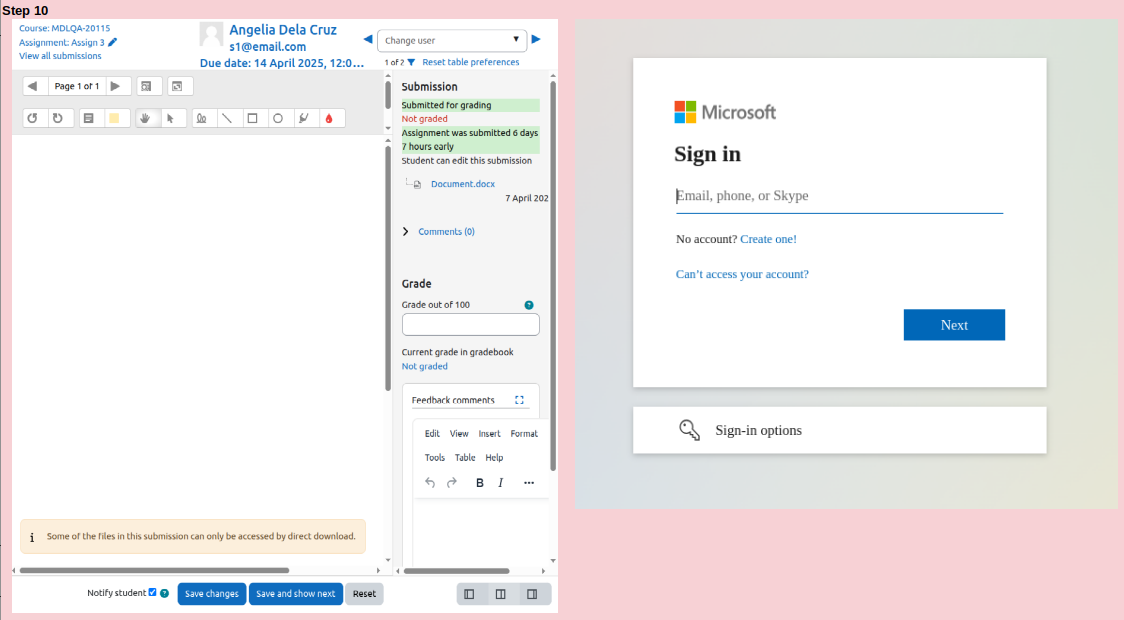
Task: Go to previous page in PDF annotator
Action: pyautogui.click(x=33, y=86)
